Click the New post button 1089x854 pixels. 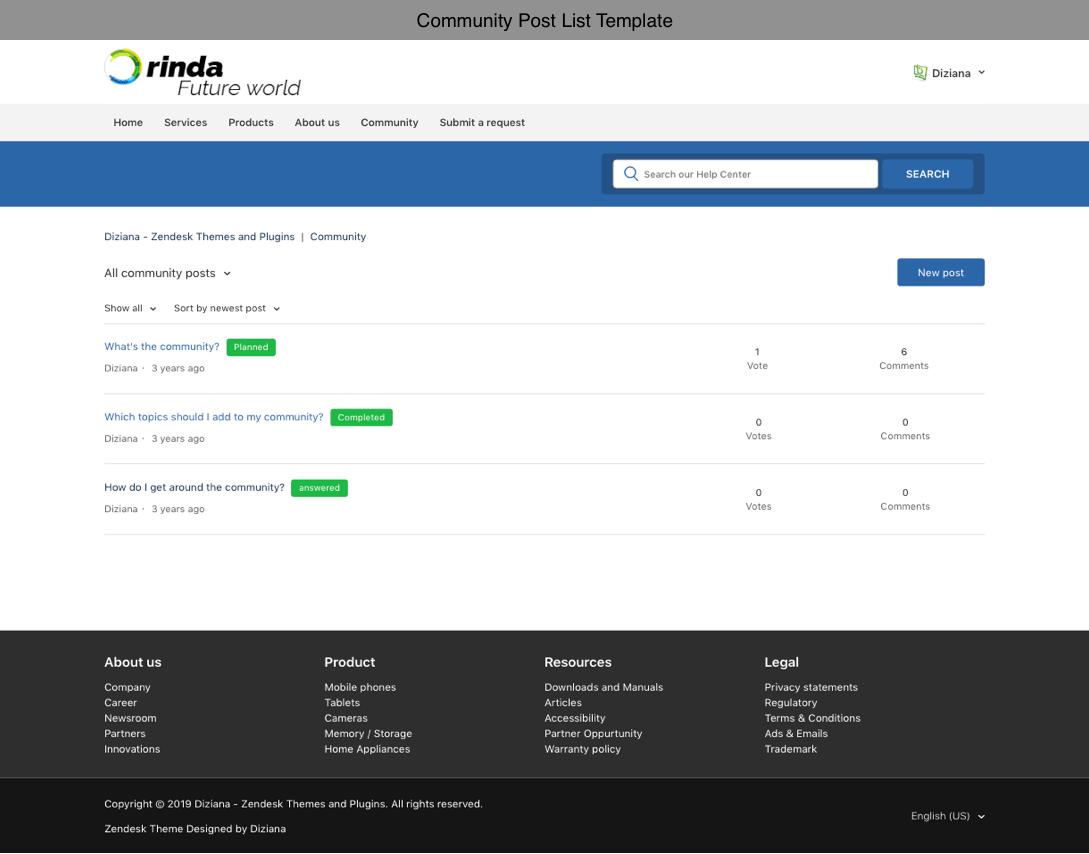(x=940, y=273)
